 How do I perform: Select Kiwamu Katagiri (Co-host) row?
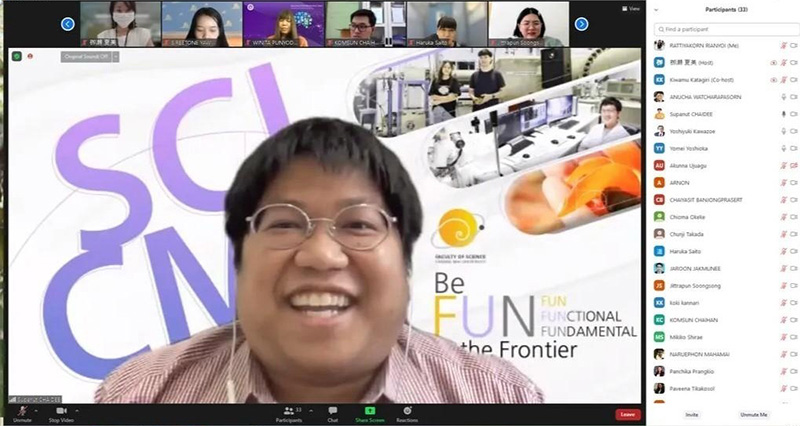pos(727,80)
